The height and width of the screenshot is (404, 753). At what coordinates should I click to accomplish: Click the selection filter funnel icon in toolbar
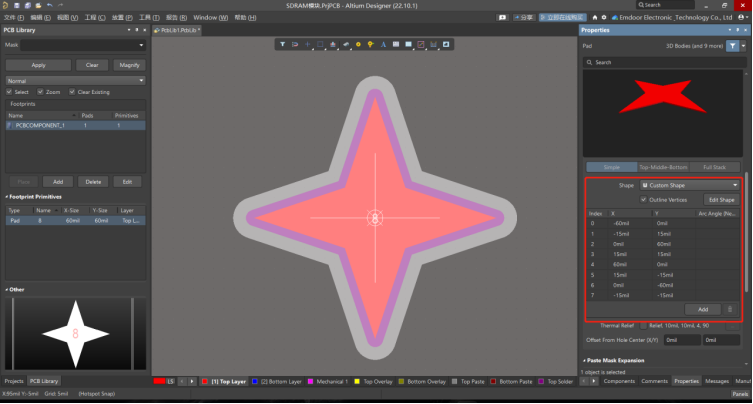282,44
